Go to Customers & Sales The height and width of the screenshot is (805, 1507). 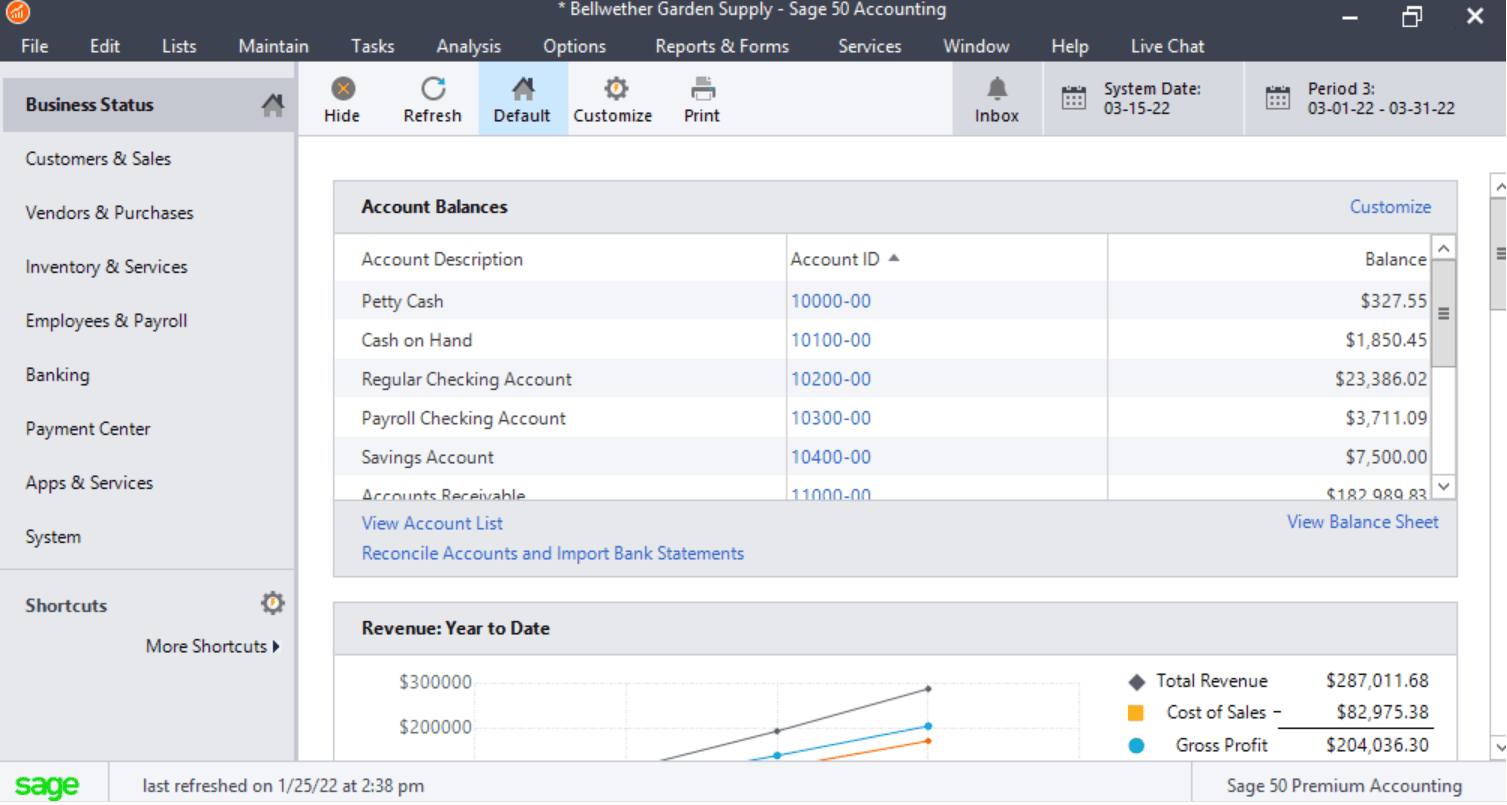98,159
